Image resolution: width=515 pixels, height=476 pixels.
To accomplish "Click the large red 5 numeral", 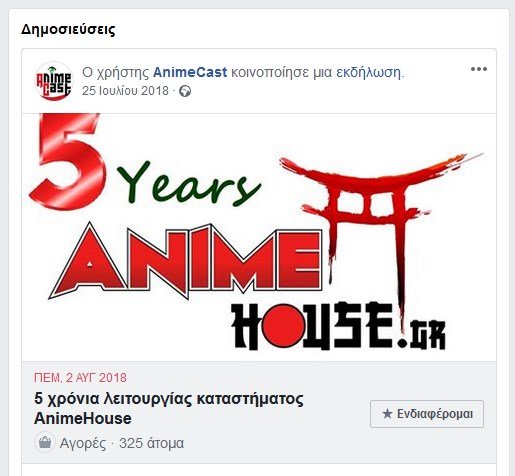I will click(x=68, y=162).
